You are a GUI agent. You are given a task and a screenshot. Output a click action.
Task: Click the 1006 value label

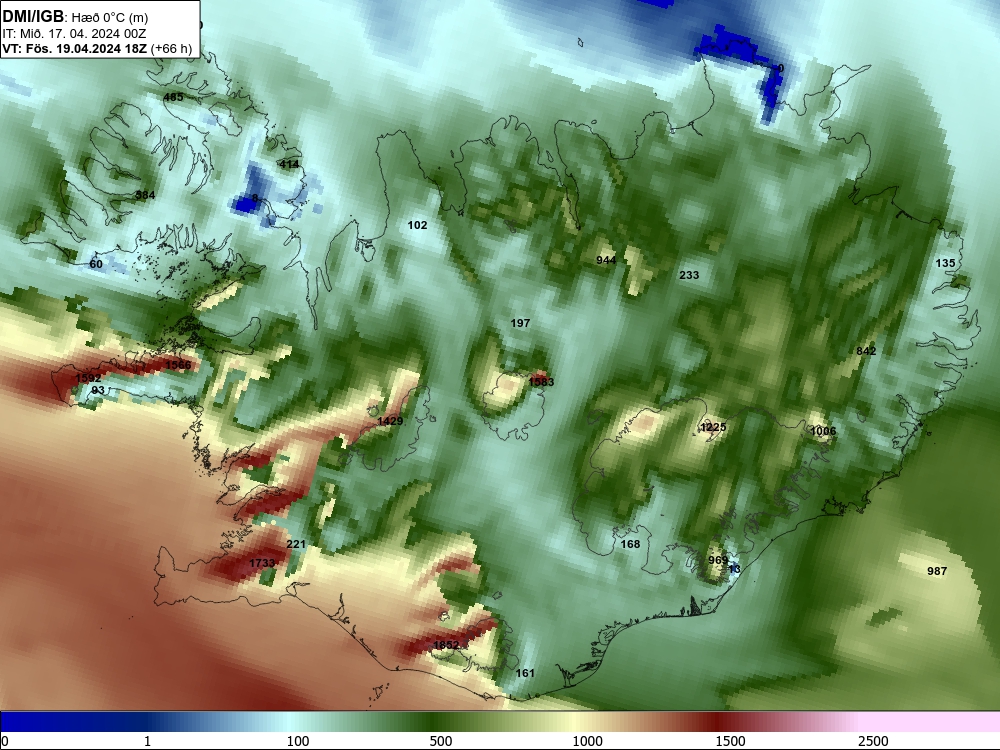click(x=823, y=431)
